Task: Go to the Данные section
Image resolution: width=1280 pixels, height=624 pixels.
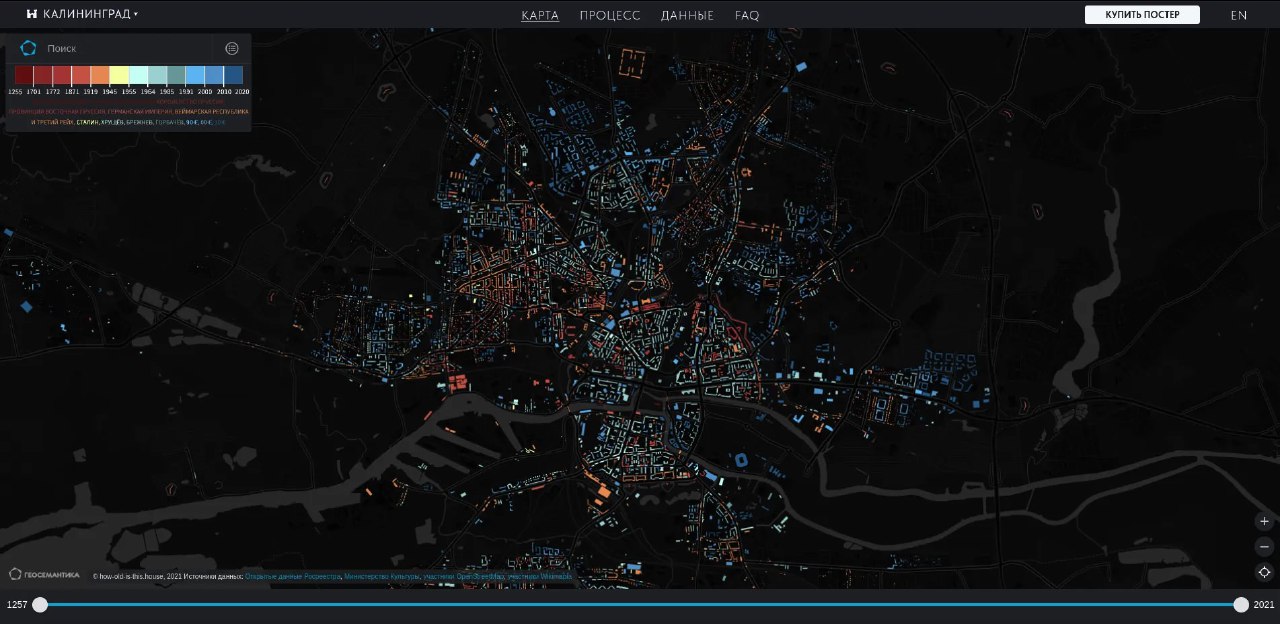Action: click(x=687, y=15)
